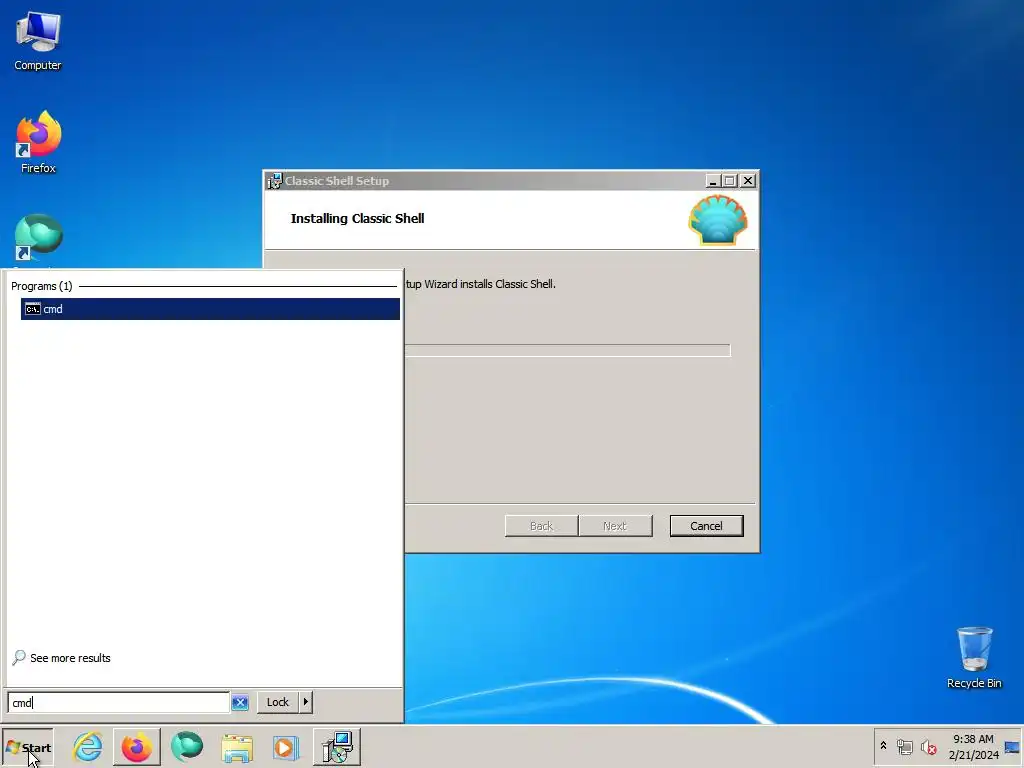Clear the search box with X button
The width and height of the screenshot is (1024, 768).
point(240,703)
